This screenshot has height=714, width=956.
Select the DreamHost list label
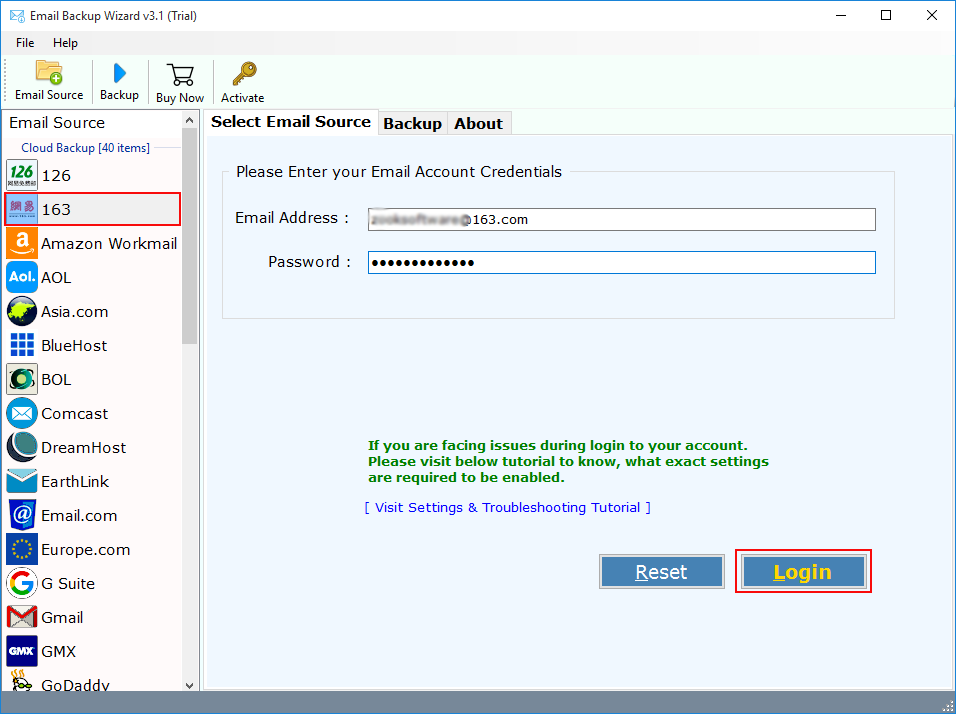(x=84, y=448)
